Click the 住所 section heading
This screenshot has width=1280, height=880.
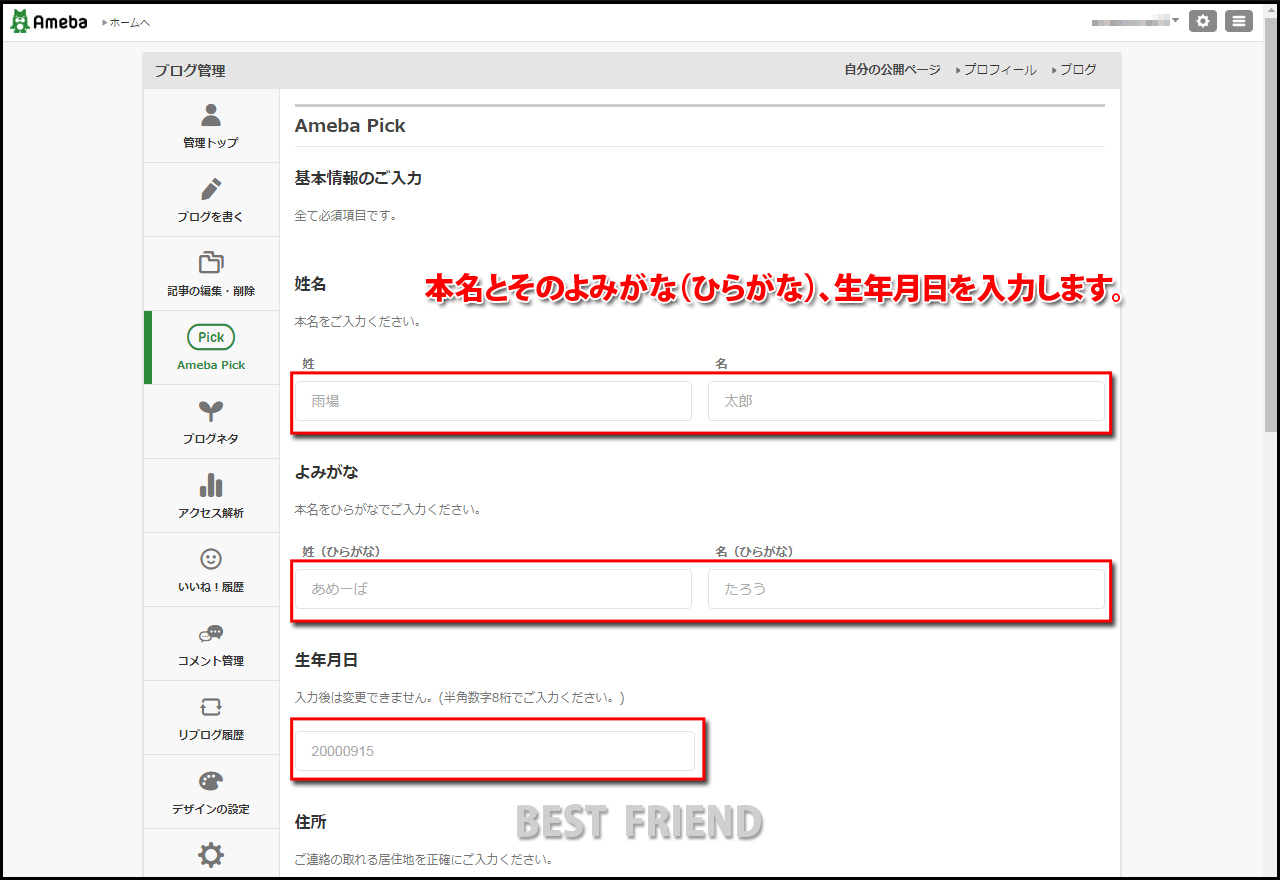click(311, 822)
